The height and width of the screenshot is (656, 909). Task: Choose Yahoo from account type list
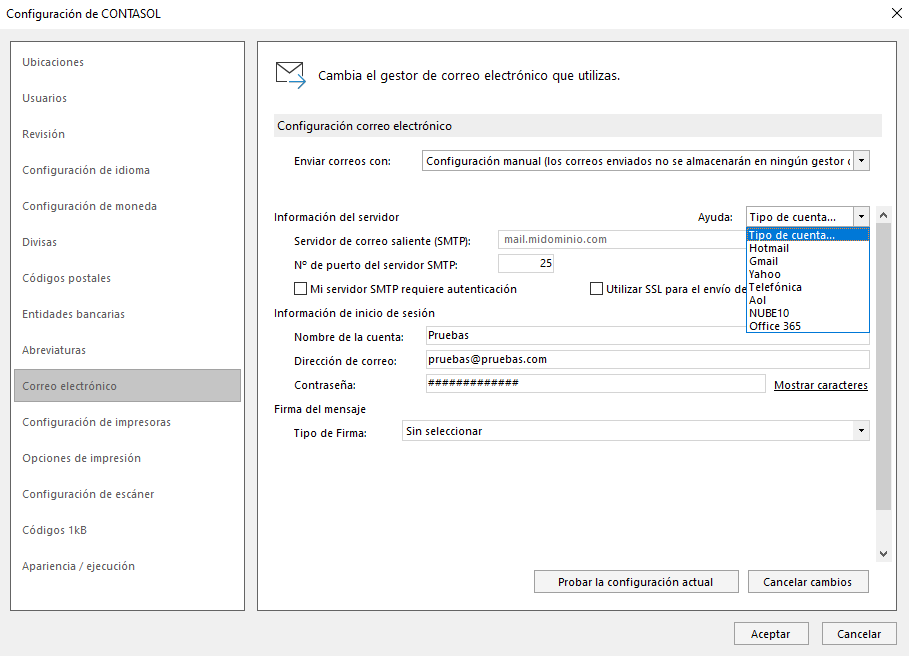pos(808,274)
